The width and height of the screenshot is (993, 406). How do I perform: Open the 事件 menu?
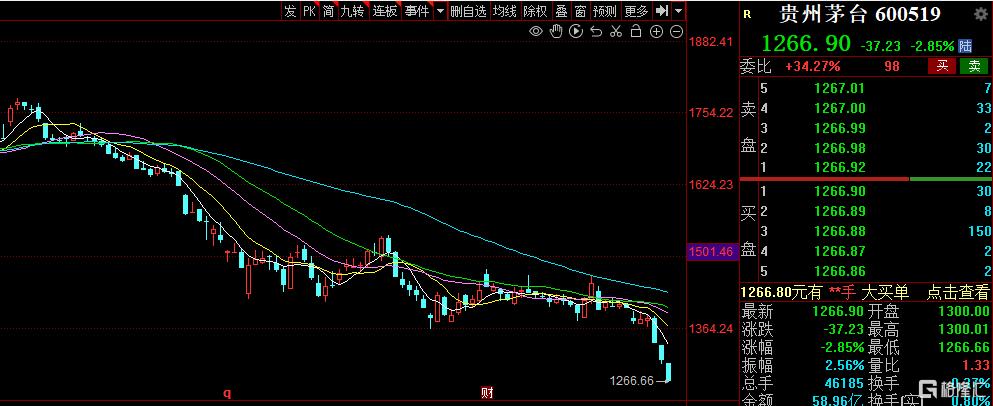[417, 11]
